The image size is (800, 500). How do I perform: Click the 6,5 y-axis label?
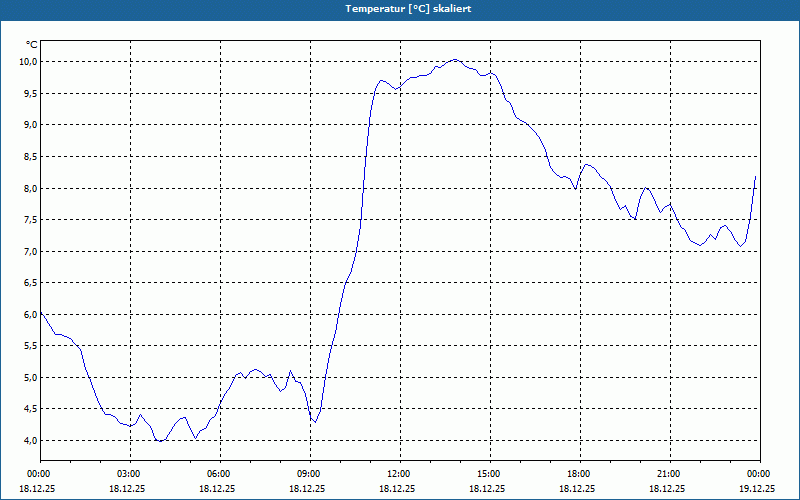pos(31,283)
